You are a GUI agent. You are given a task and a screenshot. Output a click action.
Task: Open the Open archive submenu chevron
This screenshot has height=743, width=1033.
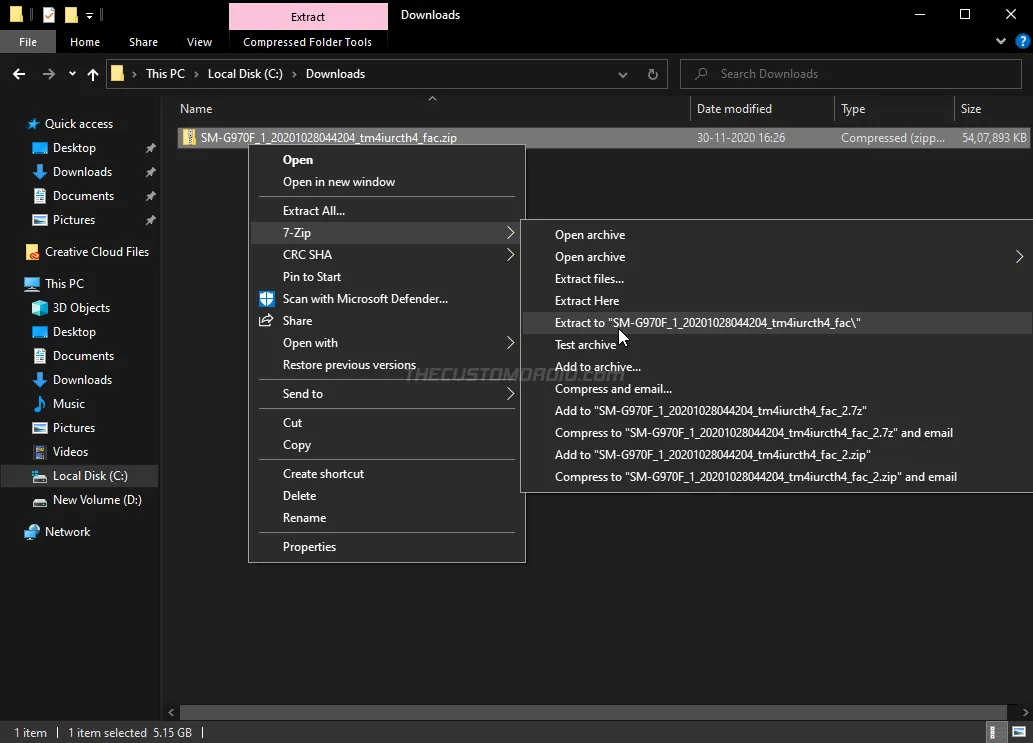coord(1019,256)
